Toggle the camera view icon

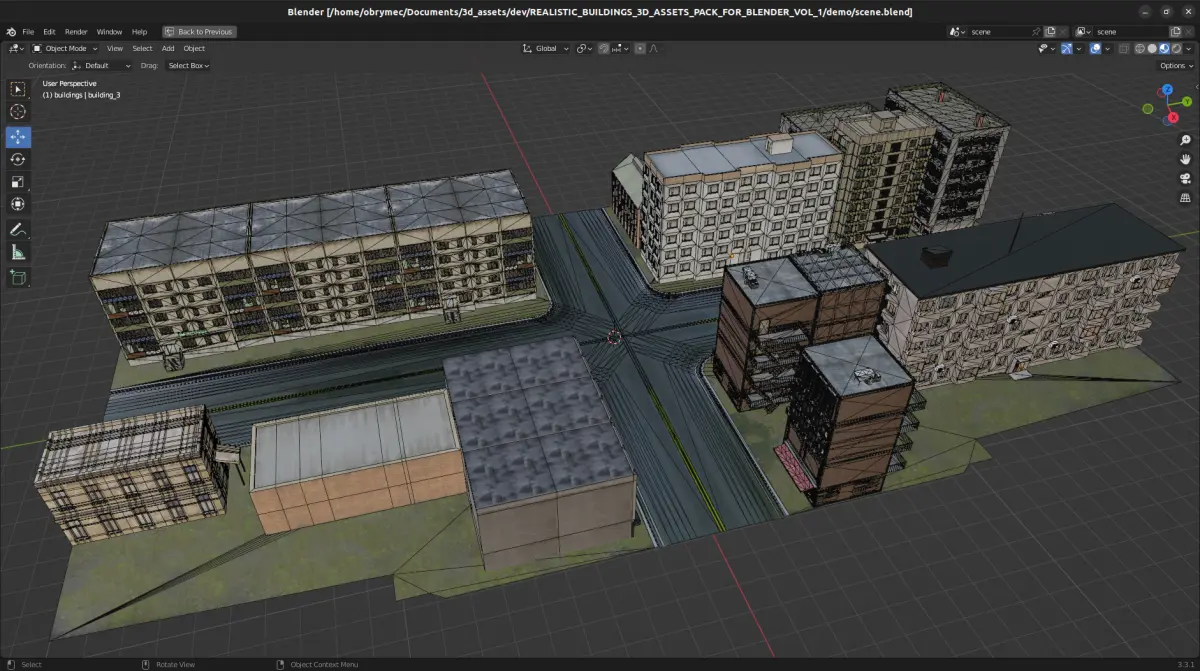tap(1185, 179)
